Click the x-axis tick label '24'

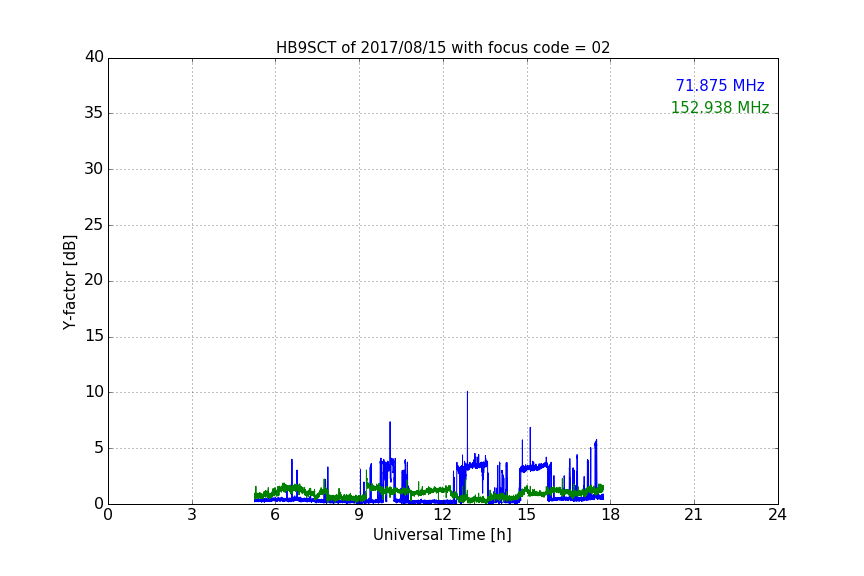(x=777, y=515)
